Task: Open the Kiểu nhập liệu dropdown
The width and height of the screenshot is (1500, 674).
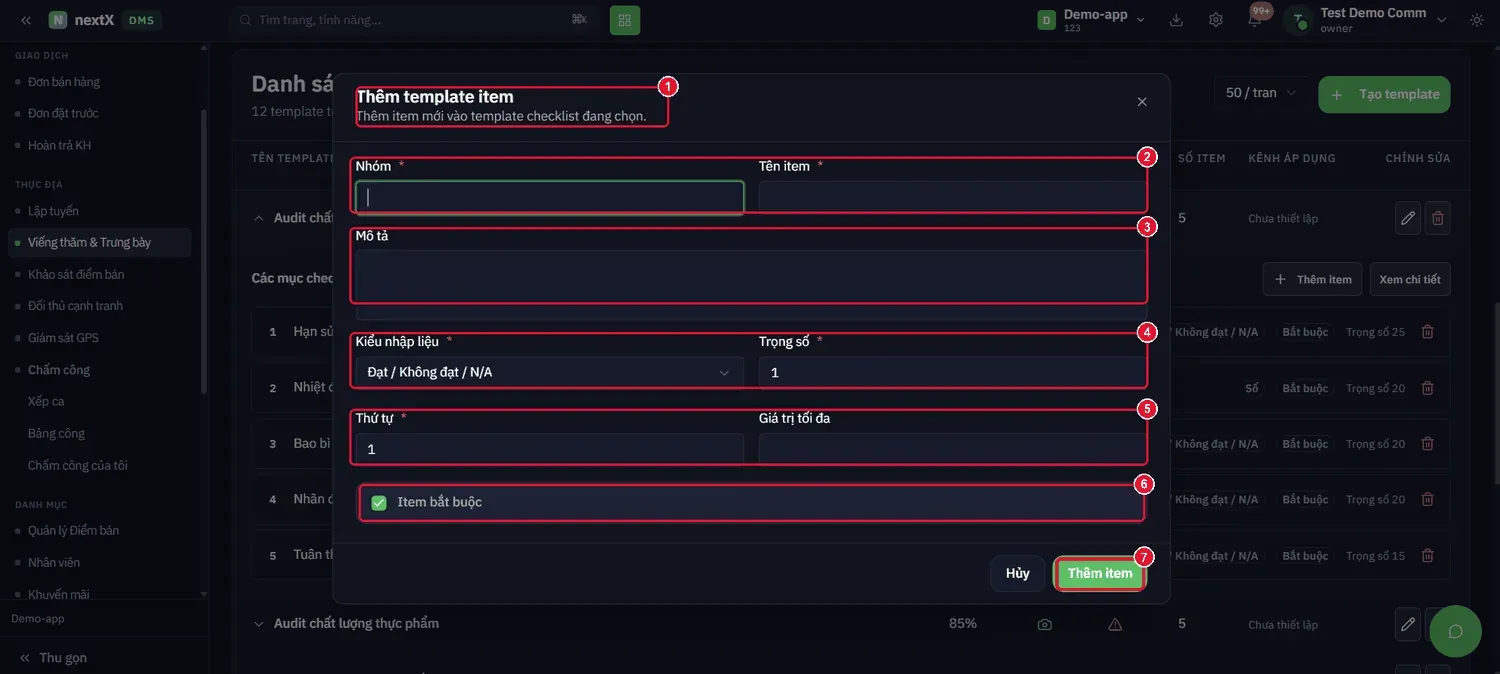Action: click(549, 372)
